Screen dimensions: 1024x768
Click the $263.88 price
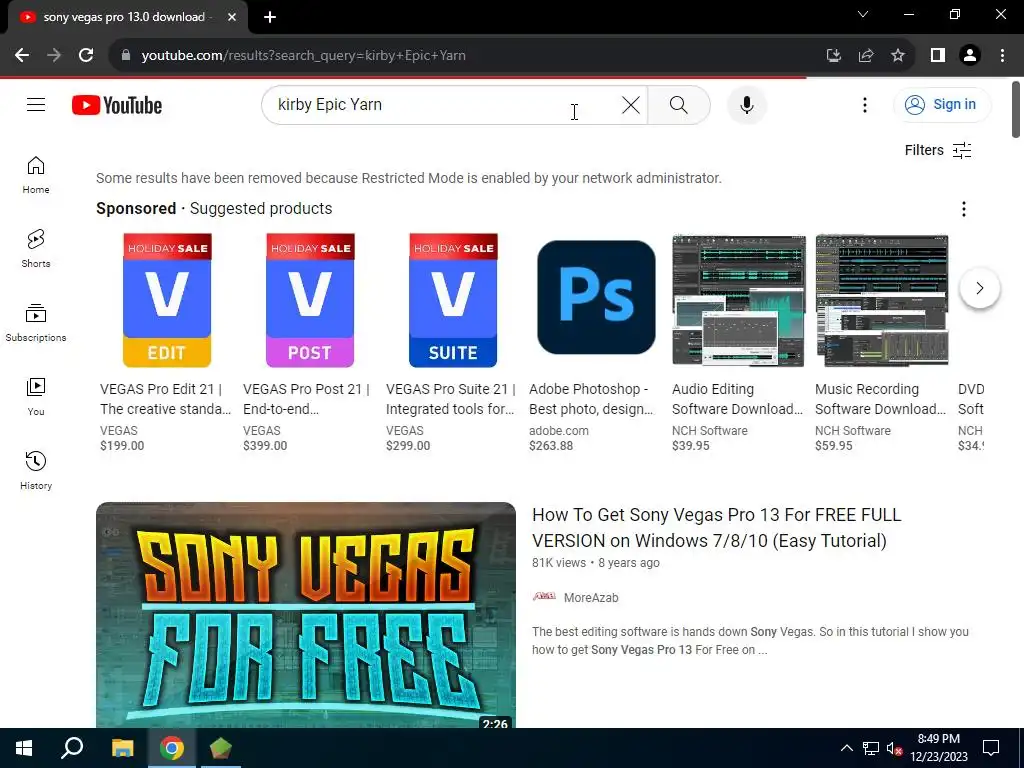tap(551, 446)
